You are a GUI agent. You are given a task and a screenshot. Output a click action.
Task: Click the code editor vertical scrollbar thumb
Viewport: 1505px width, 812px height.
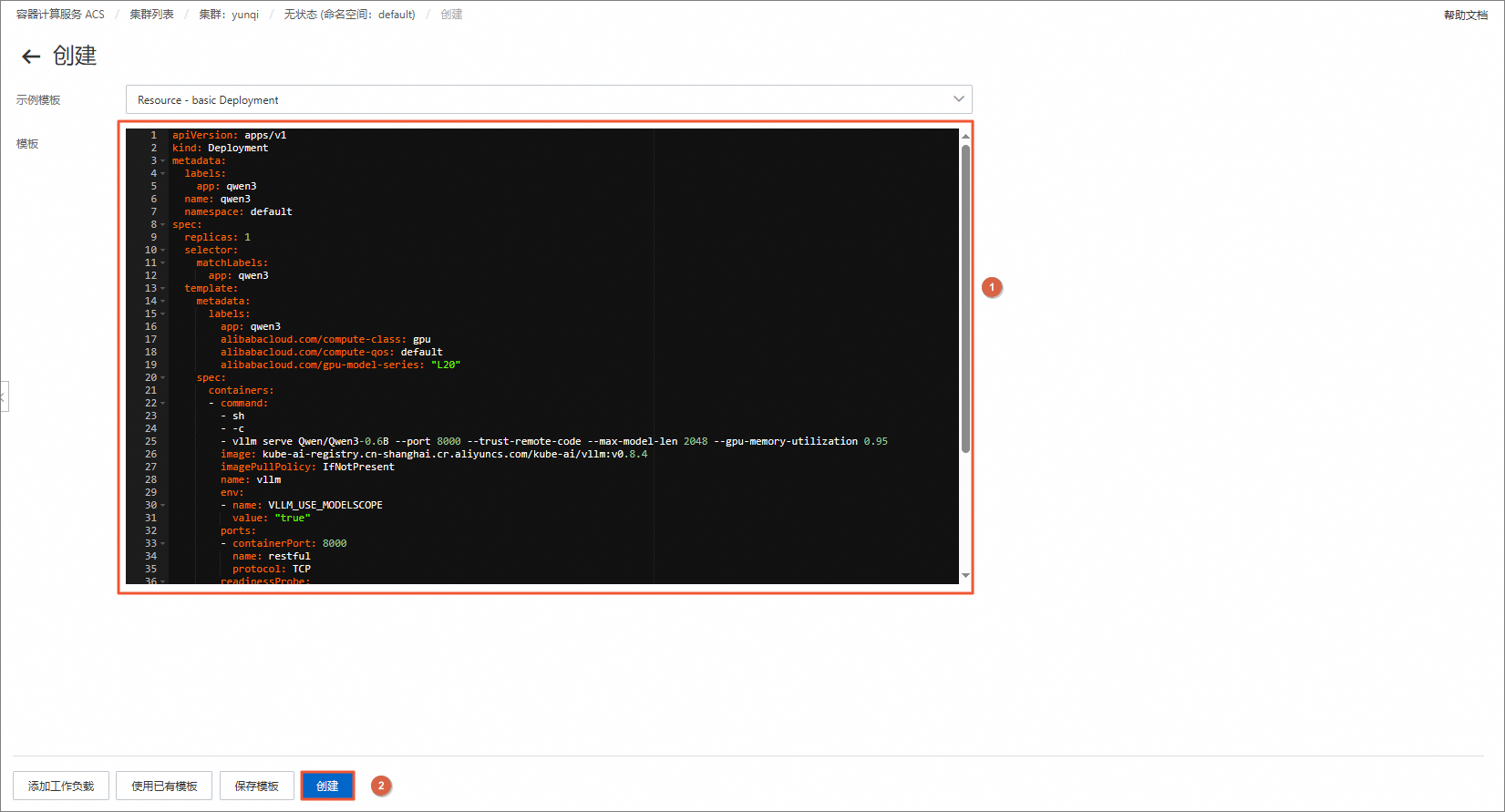[x=965, y=299]
